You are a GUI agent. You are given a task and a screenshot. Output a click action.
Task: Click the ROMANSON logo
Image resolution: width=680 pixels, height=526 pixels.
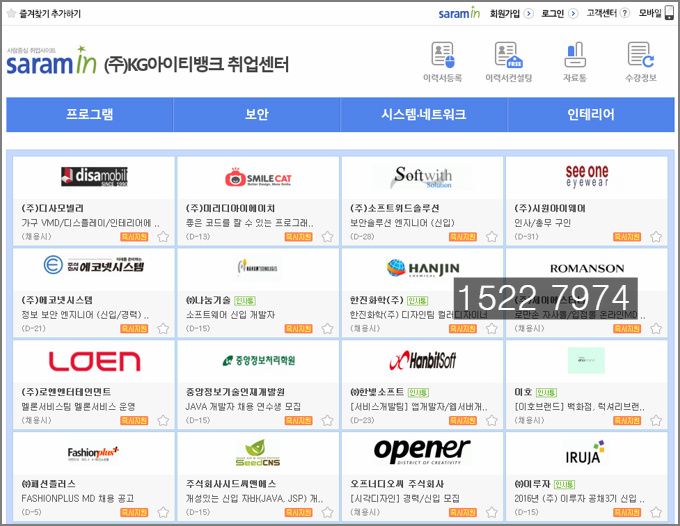pos(587,268)
